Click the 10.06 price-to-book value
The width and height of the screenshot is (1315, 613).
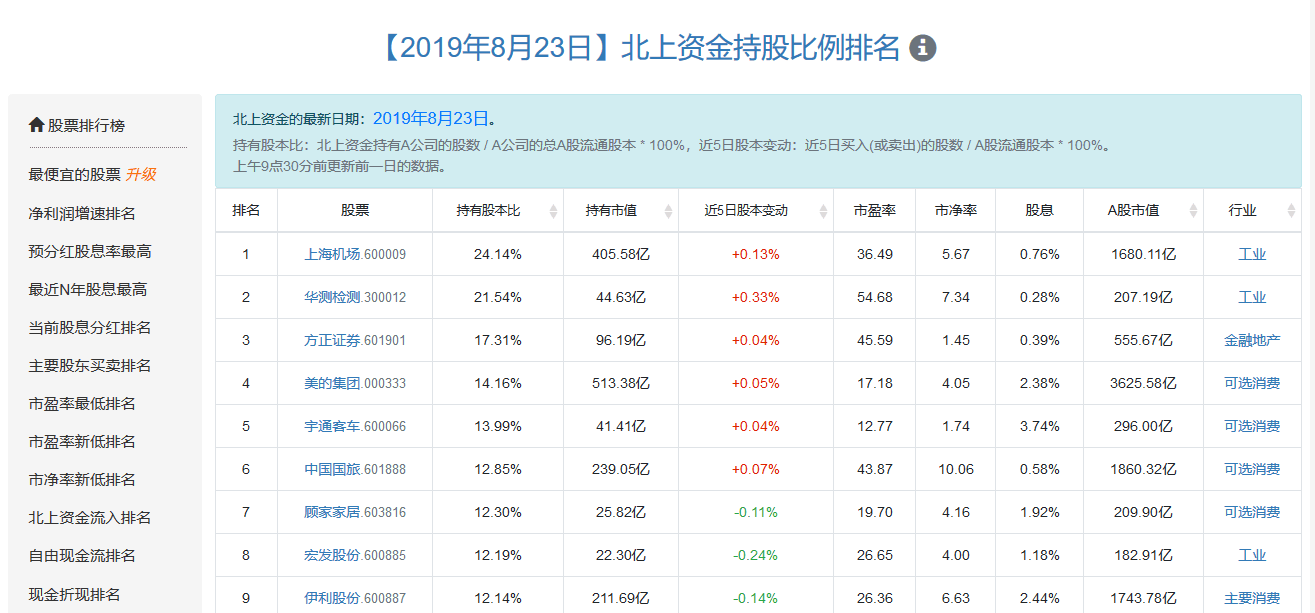point(956,469)
